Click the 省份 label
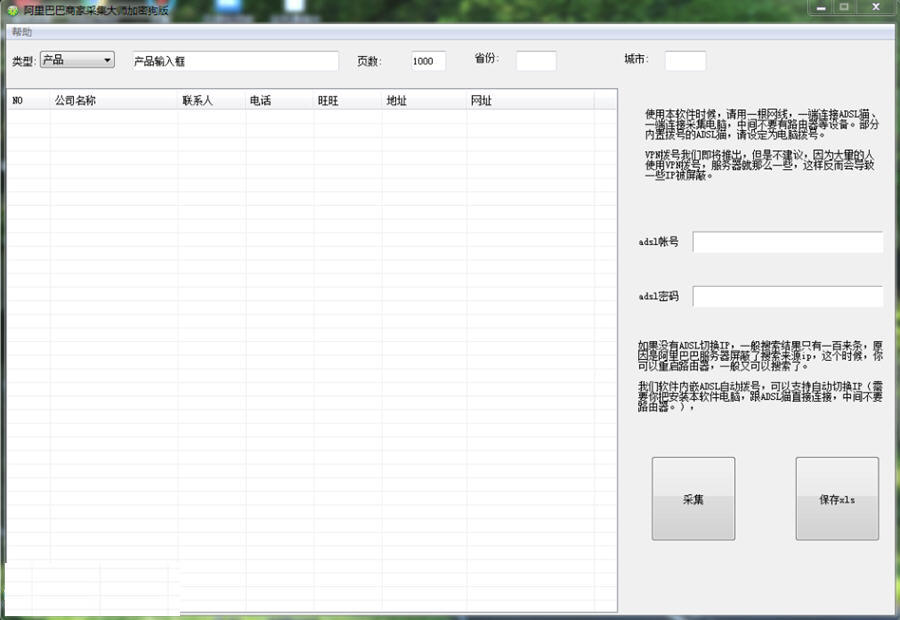The image size is (900, 620). 487,58
